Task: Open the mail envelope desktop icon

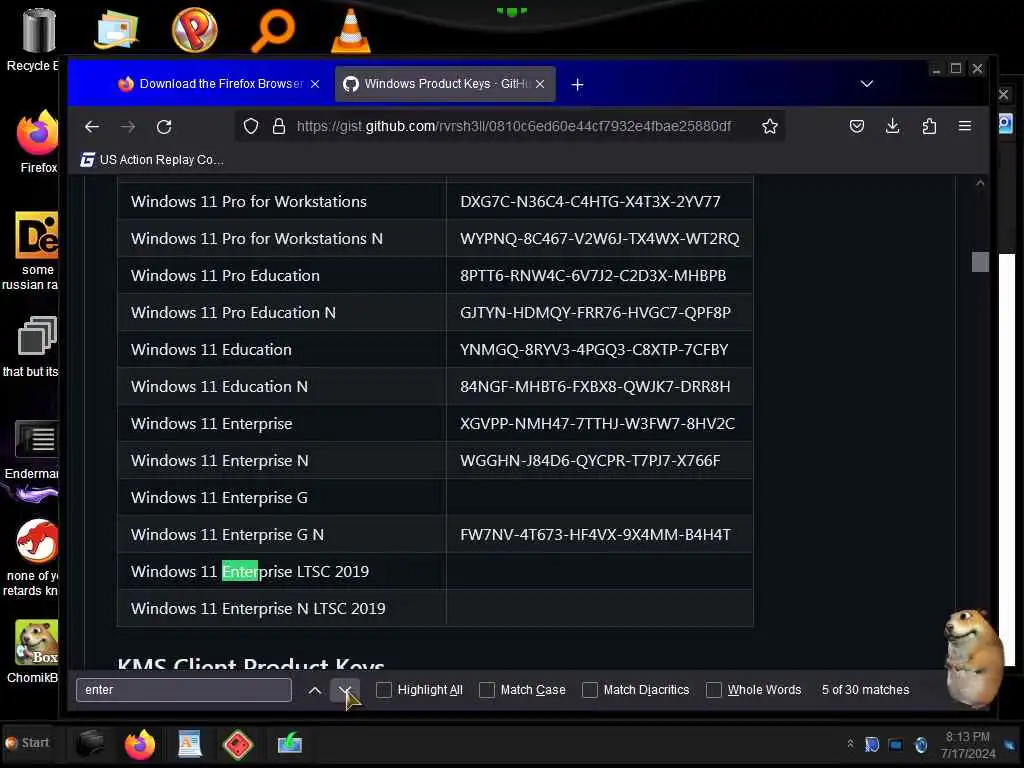Action: click(x=116, y=31)
